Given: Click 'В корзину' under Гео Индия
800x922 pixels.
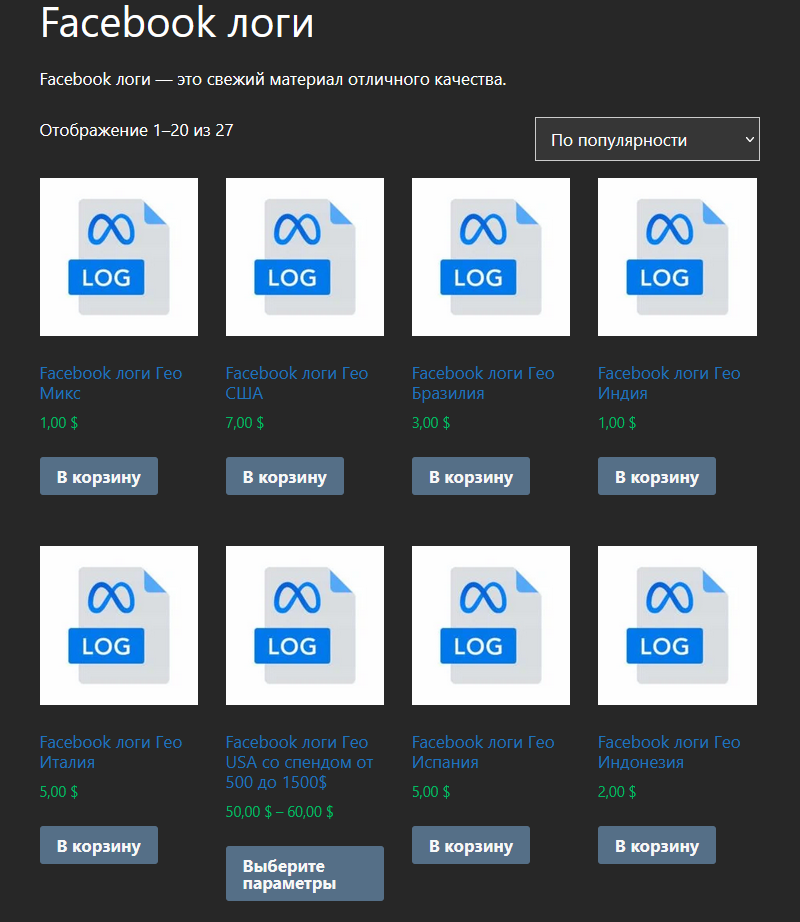Looking at the screenshot, I should click(657, 476).
